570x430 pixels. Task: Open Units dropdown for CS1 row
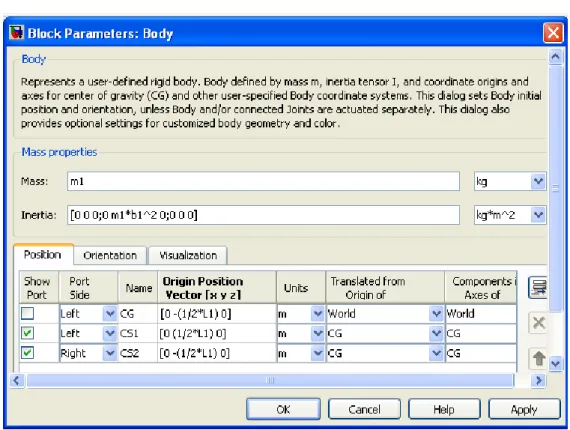coord(317,333)
